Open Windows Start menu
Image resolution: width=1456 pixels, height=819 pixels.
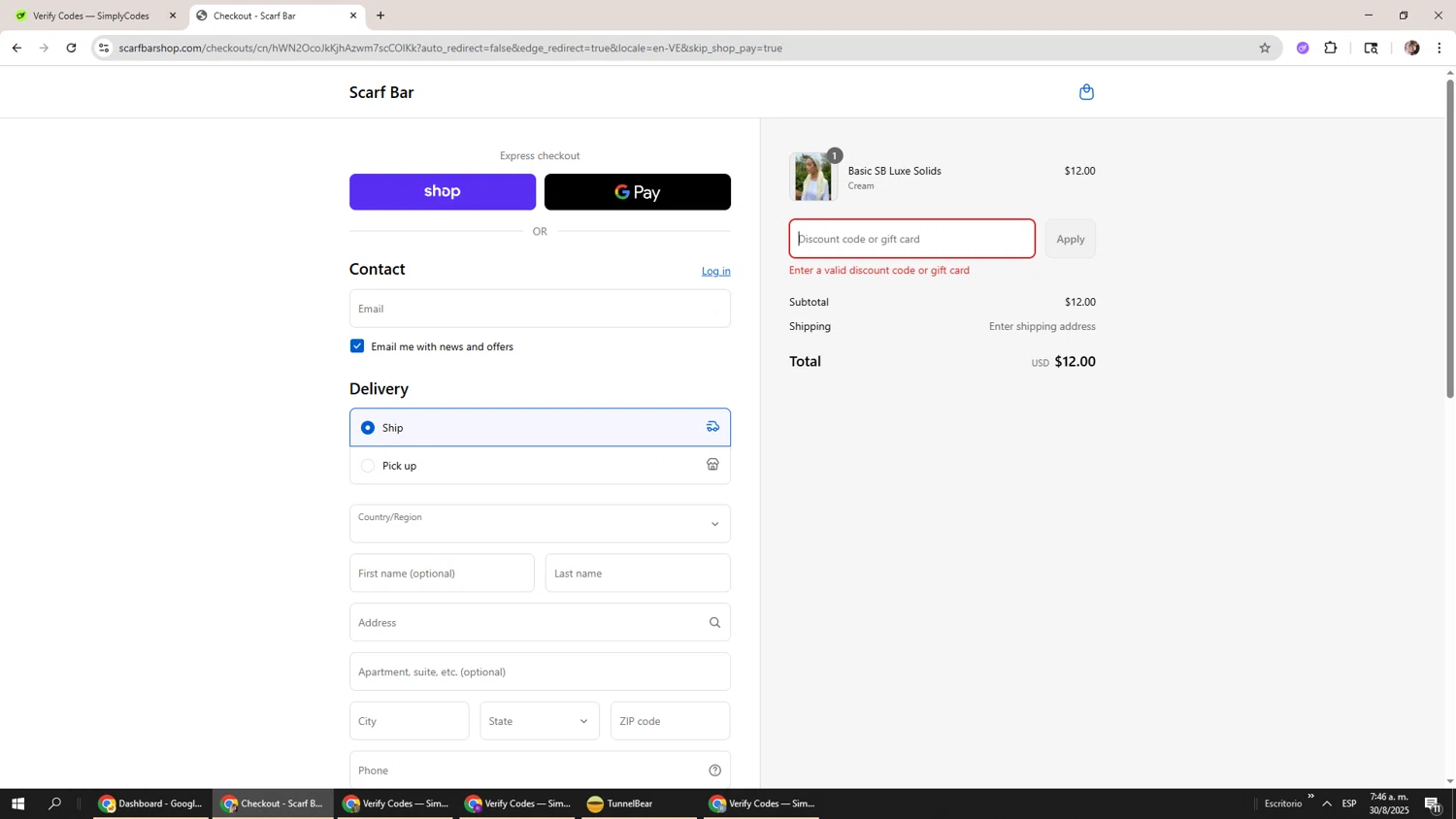(x=17, y=803)
